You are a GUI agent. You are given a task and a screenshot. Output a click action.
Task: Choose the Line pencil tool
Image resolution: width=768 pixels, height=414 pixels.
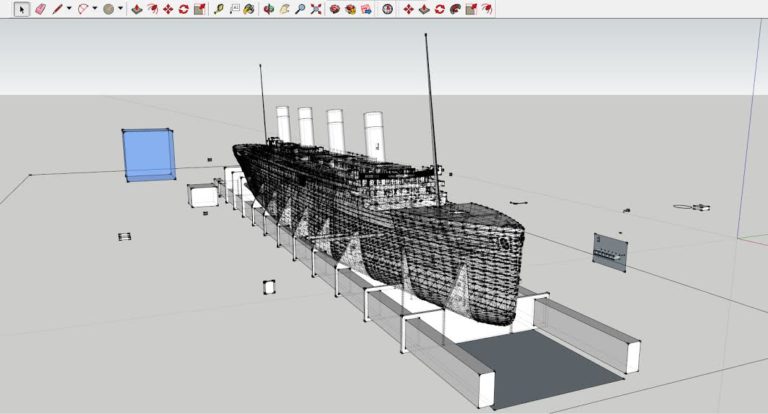pyautogui.click(x=57, y=9)
